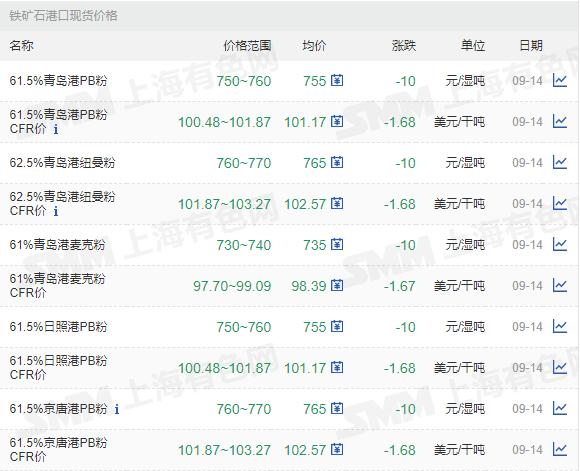View trend chart for 61.5%京唐港PB粉 CFR价

tap(560, 450)
